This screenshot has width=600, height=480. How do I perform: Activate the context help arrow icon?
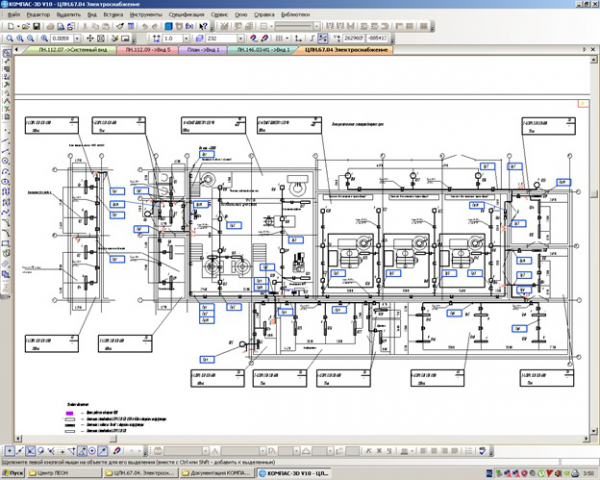[x=203, y=26]
